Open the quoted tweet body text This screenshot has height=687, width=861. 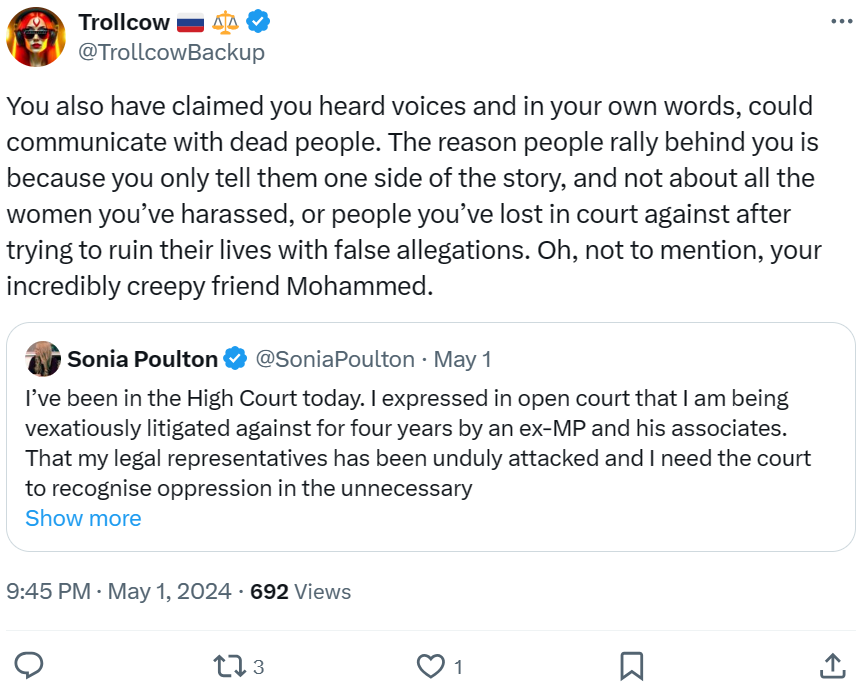(x=420, y=443)
